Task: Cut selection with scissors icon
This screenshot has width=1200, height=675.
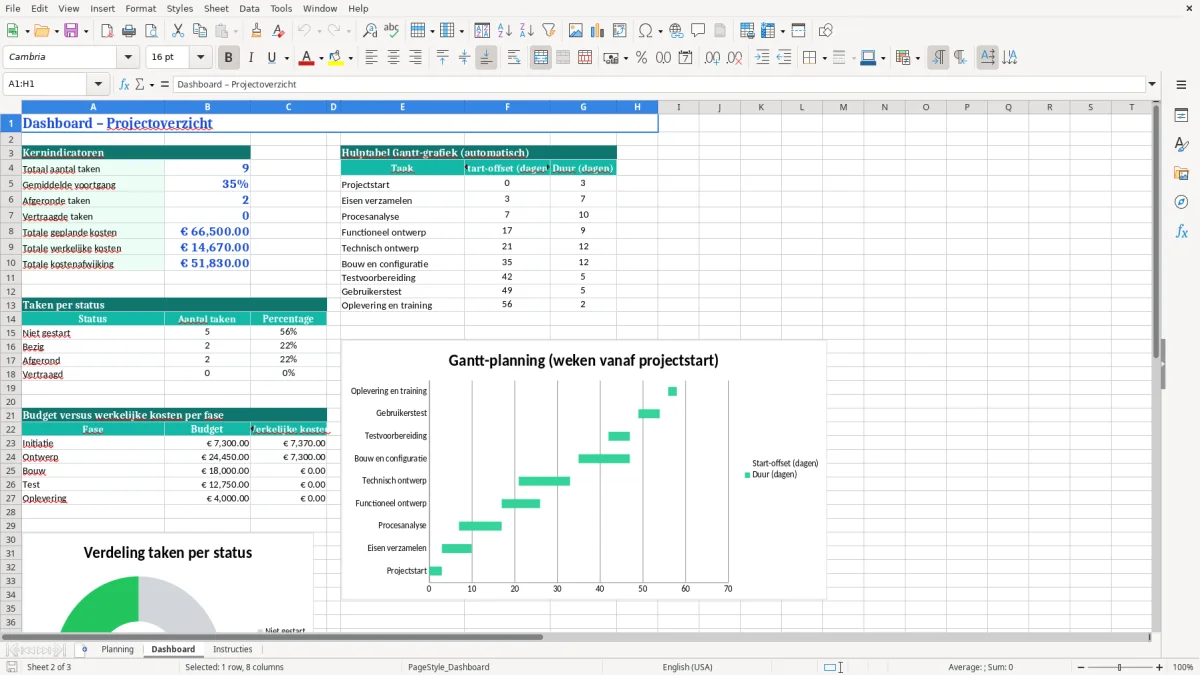Action: pos(178,31)
